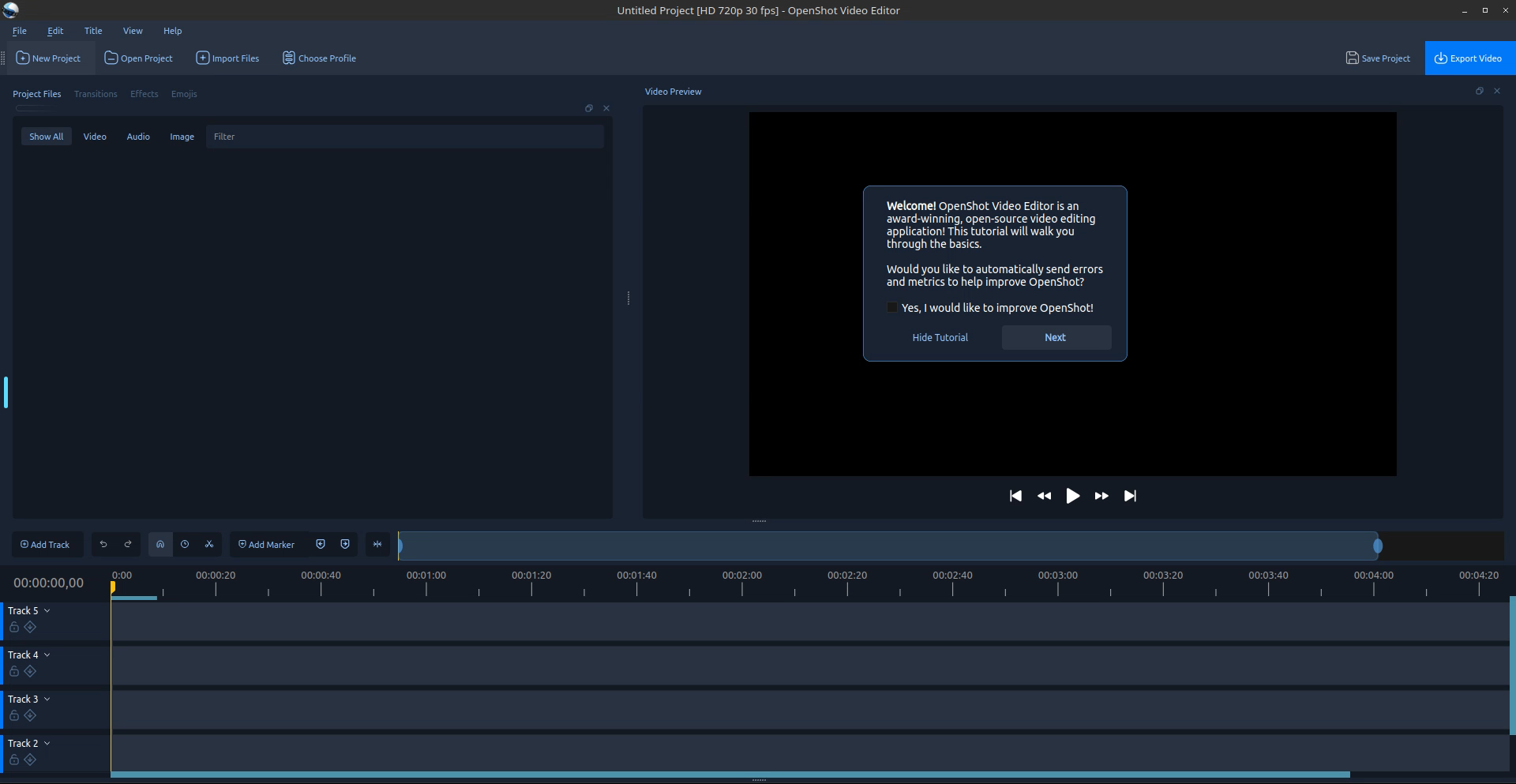Switch to the Transitions tab
This screenshot has height=784, width=1516.
(96, 94)
